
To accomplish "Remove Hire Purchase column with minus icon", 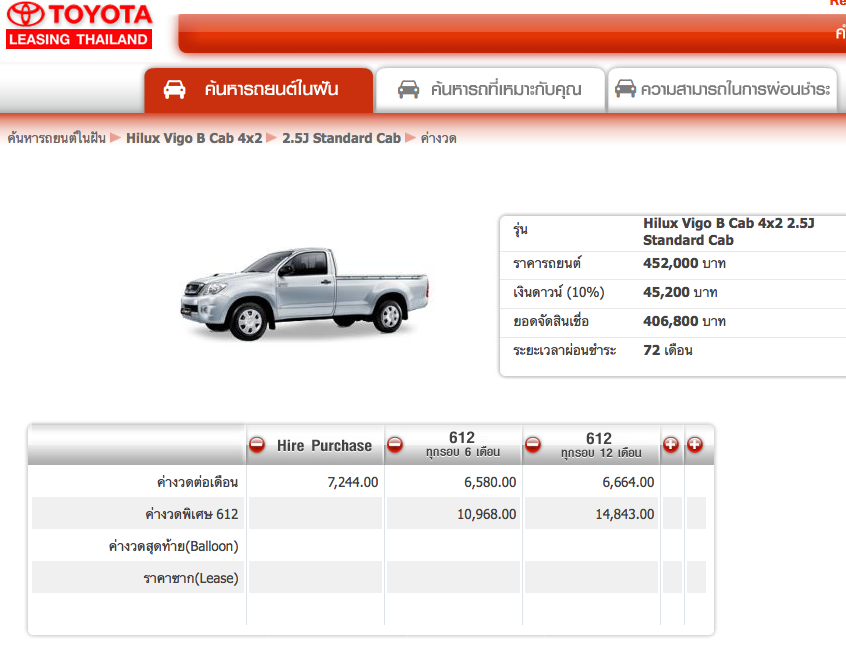I will pos(257,445).
